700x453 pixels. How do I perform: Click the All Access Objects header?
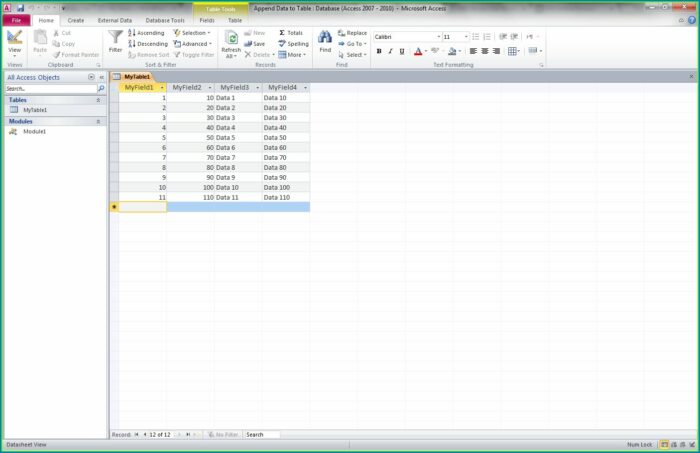tap(33, 77)
